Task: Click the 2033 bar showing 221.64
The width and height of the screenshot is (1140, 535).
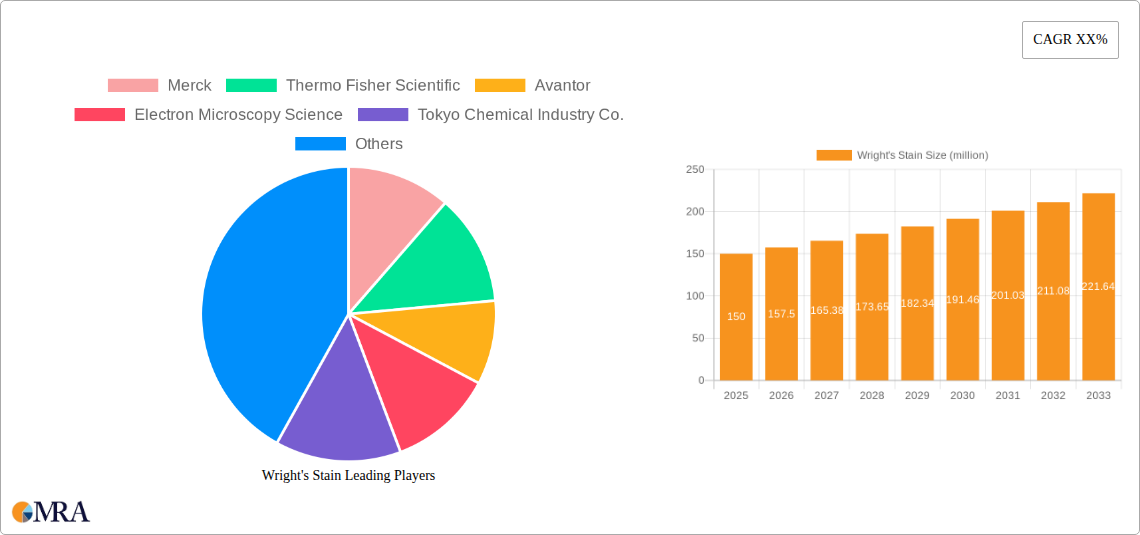Action: pyautogui.click(x=1099, y=286)
